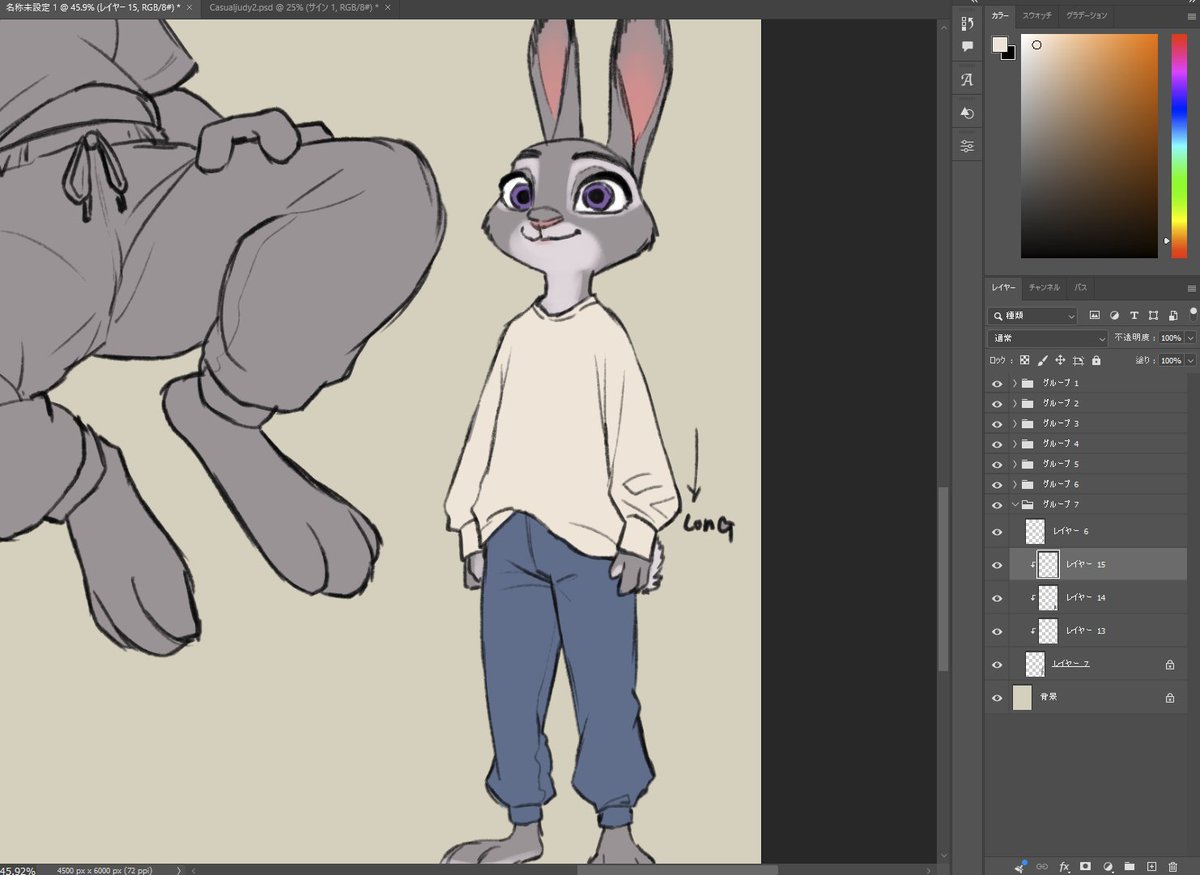The width and height of the screenshot is (1200, 875).
Task: Toggle visibility of レイヤー 6
Action: click(996, 532)
